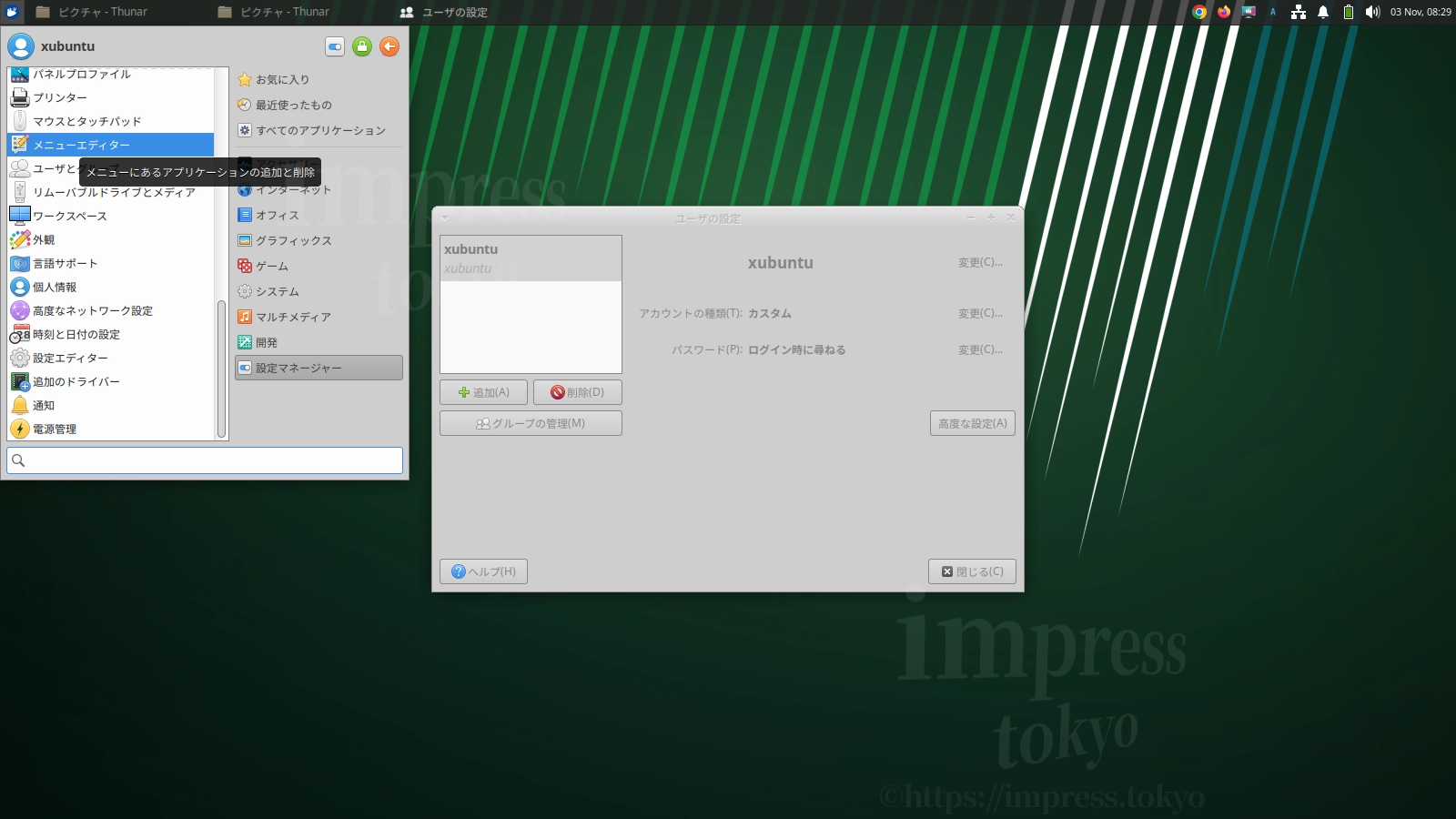1456x819 pixels.
Task: Open ワークスペース settings
Action: point(111,216)
